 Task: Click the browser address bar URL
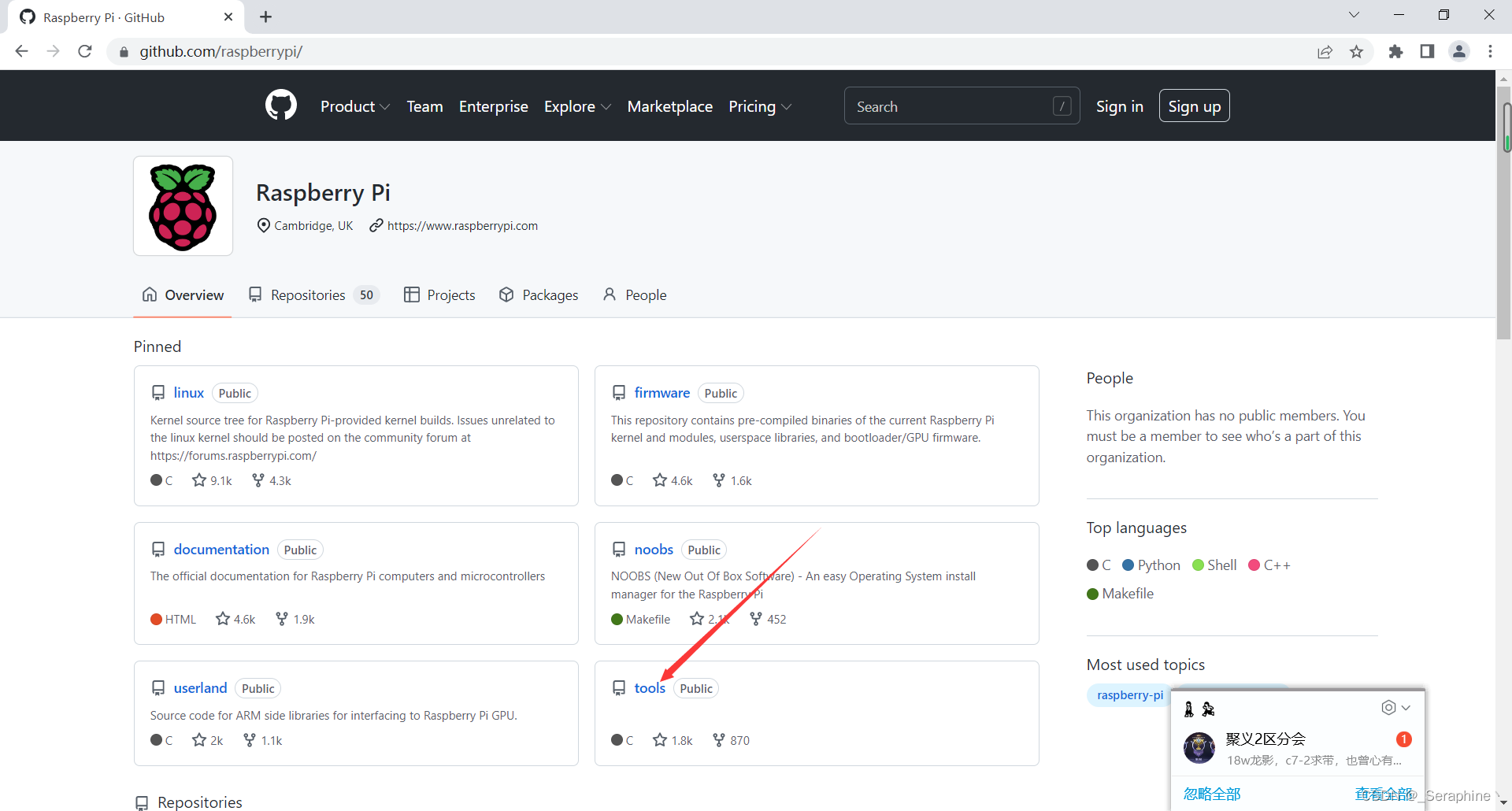(x=220, y=51)
